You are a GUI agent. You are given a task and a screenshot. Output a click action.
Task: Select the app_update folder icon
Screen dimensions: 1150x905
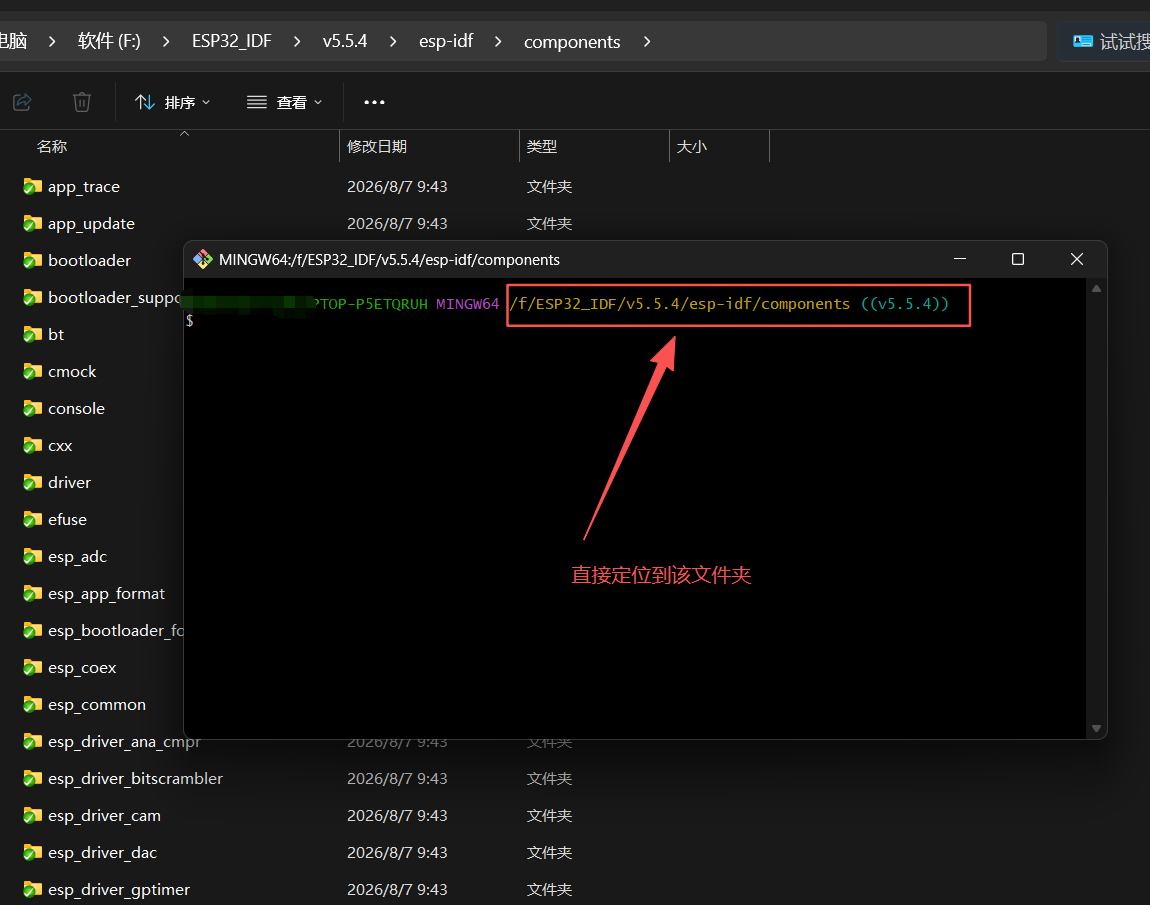click(x=32, y=223)
